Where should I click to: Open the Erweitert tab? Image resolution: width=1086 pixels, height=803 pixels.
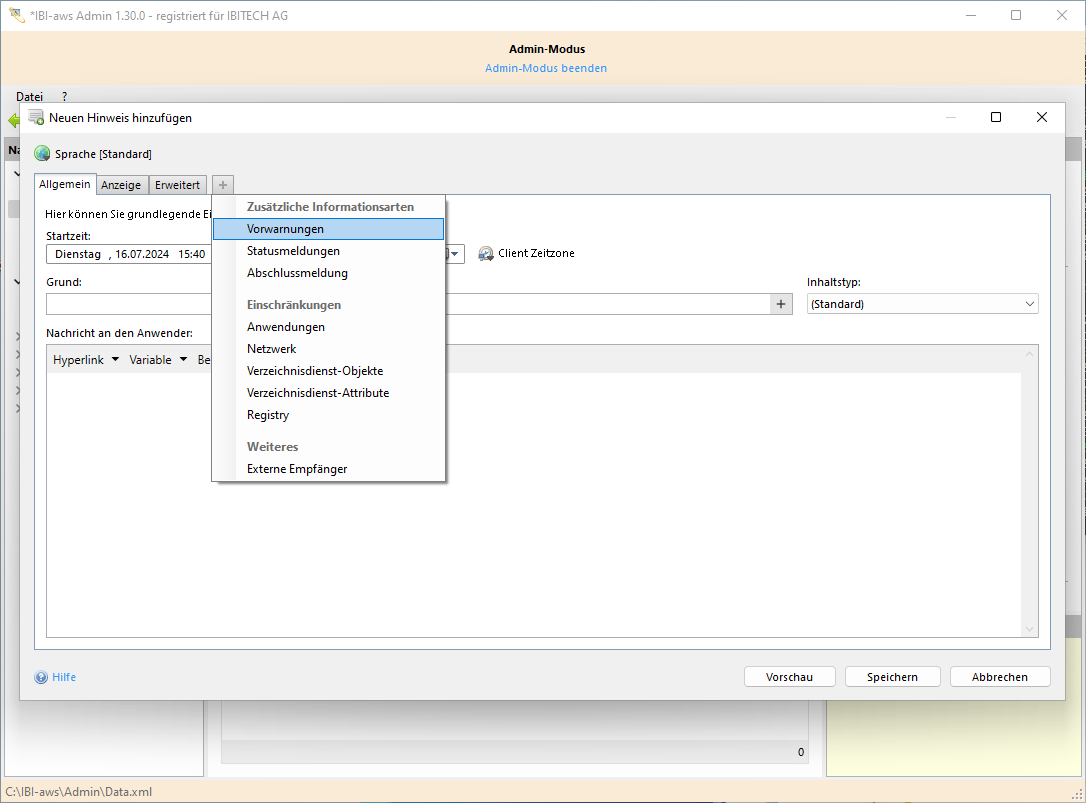pyautogui.click(x=177, y=185)
